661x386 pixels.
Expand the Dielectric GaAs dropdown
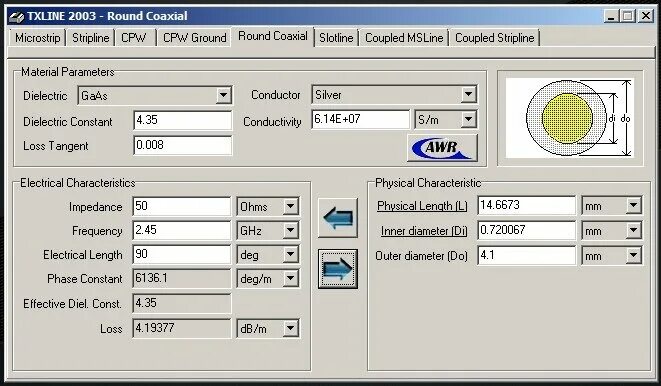[223, 95]
